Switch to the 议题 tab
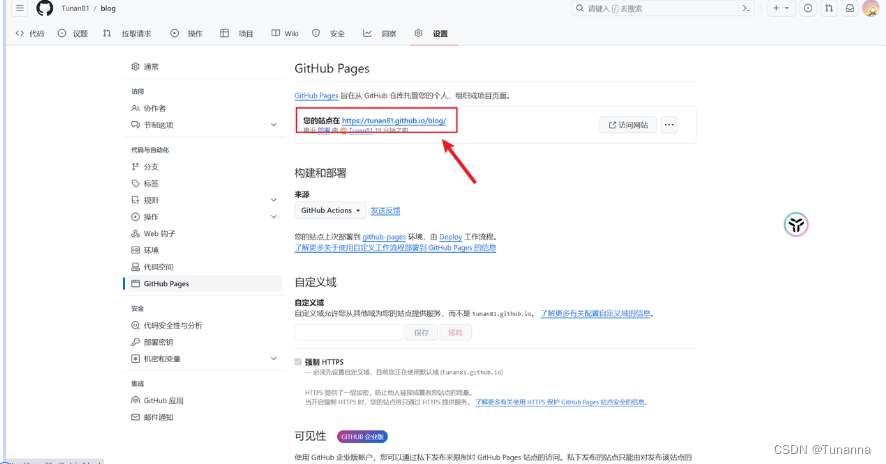This screenshot has width=886, height=464. pyautogui.click(x=73, y=33)
